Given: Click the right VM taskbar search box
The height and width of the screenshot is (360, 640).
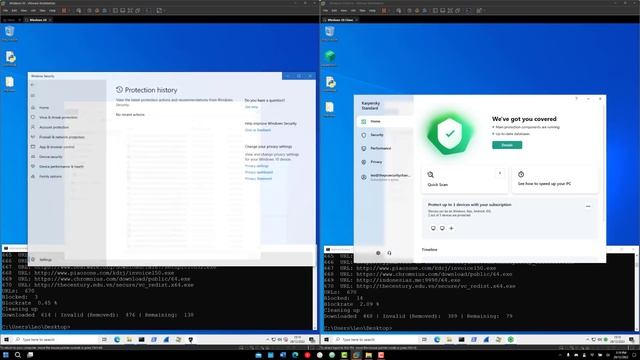Looking at the screenshot, I should (376, 340).
